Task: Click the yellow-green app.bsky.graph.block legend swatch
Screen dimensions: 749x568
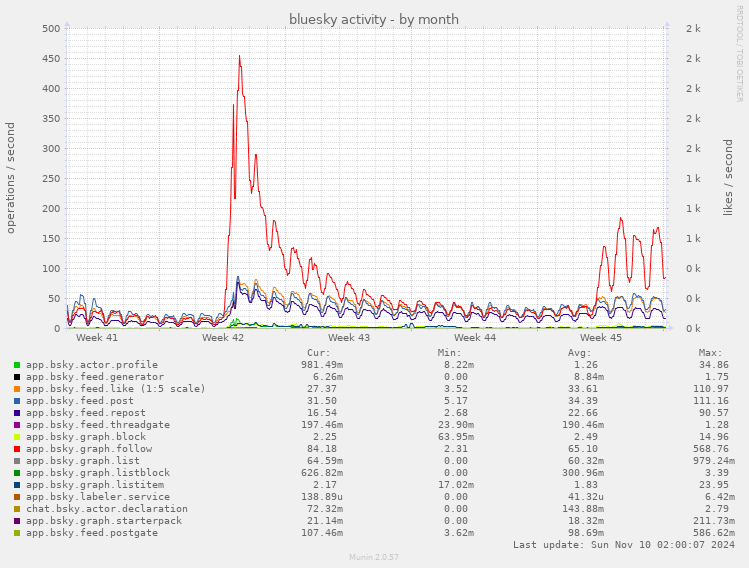Action: click(17, 437)
